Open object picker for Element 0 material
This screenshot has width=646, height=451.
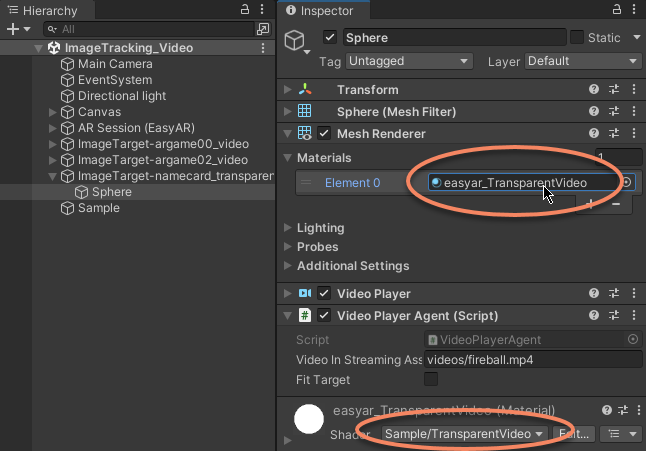click(628, 183)
